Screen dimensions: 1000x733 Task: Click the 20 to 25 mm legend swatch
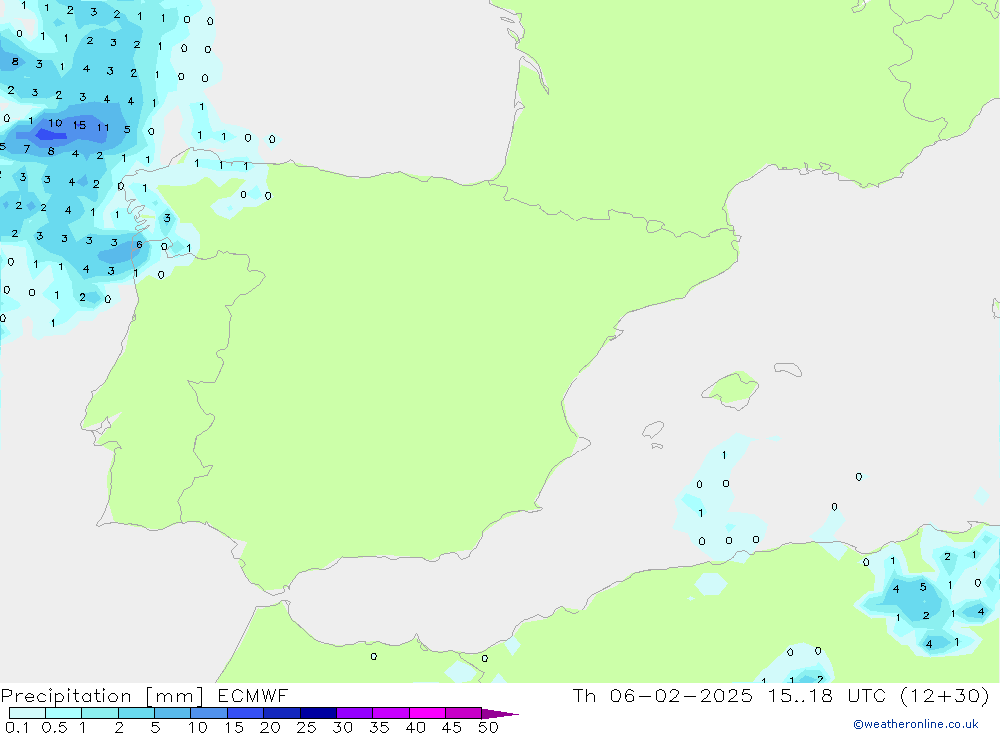tap(282, 713)
